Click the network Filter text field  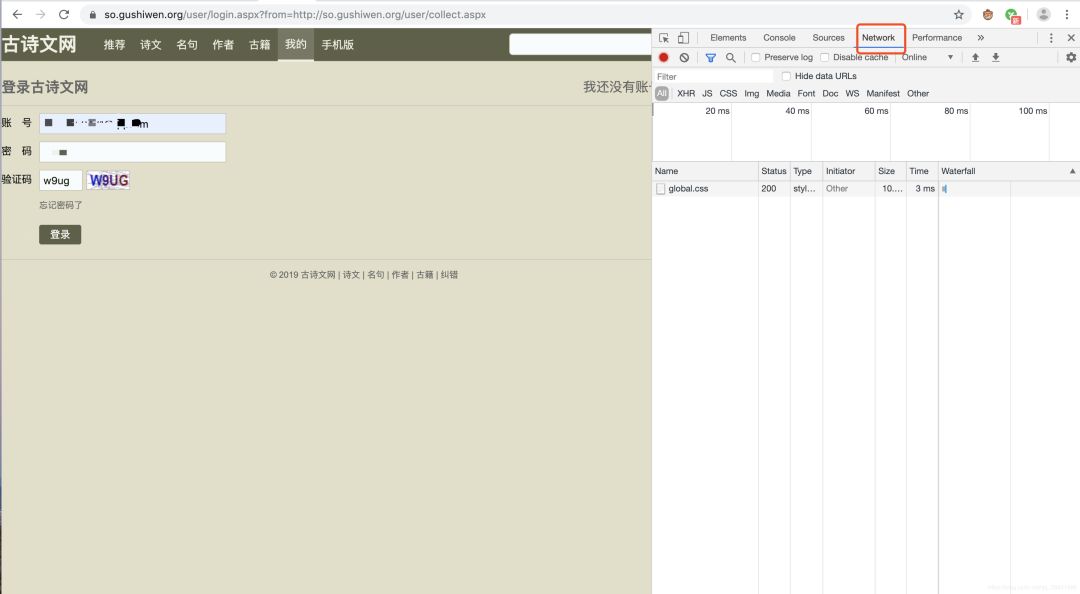pyautogui.click(x=714, y=76)
